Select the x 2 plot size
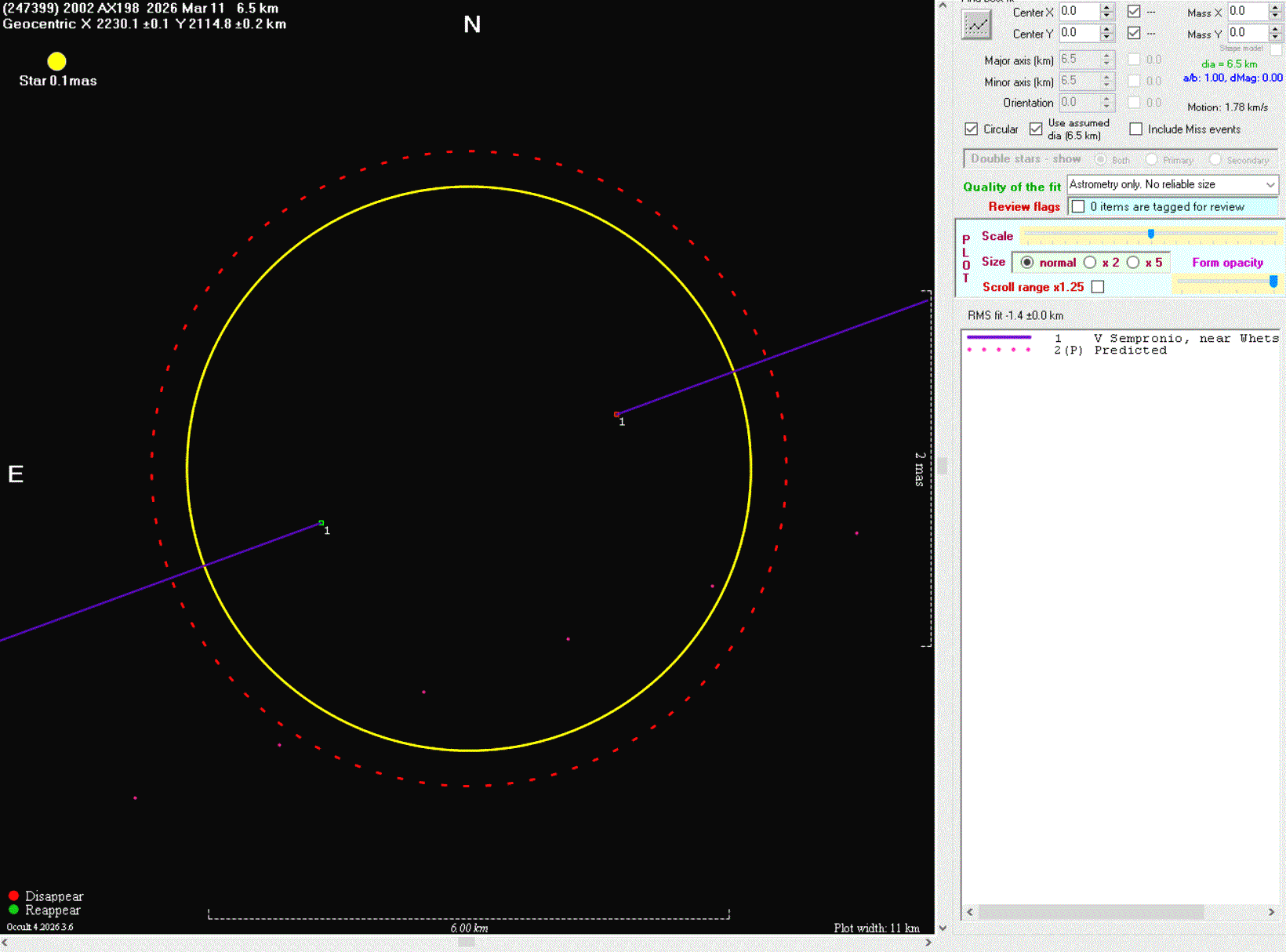The width and height of the screenshot is (1286, 952). 1090,263
